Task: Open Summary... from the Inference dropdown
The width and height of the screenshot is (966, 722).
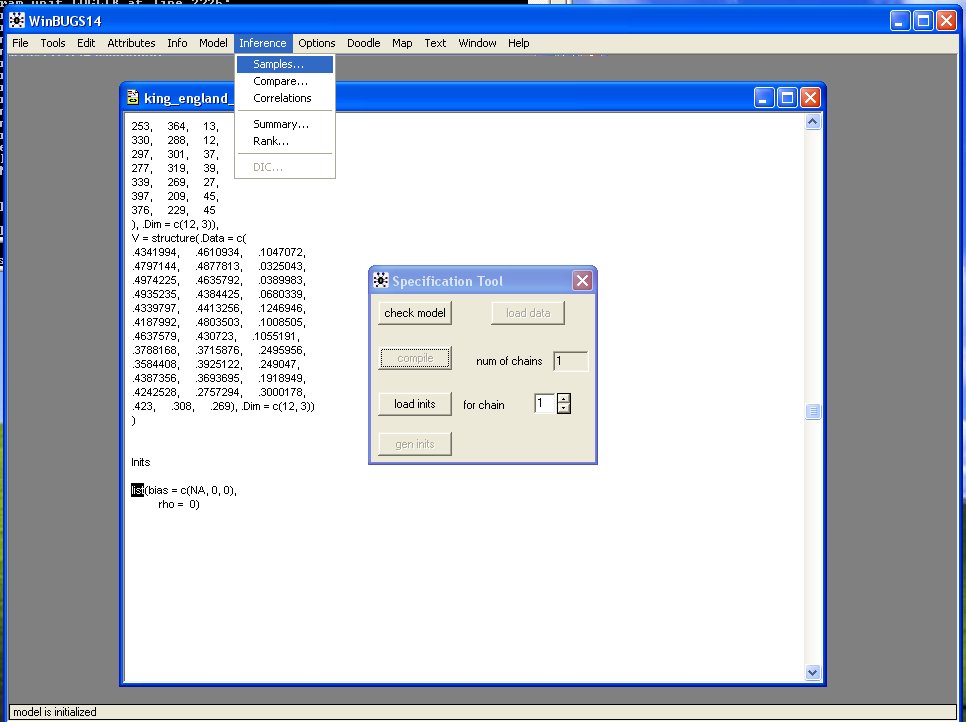Action: (280, 124)
